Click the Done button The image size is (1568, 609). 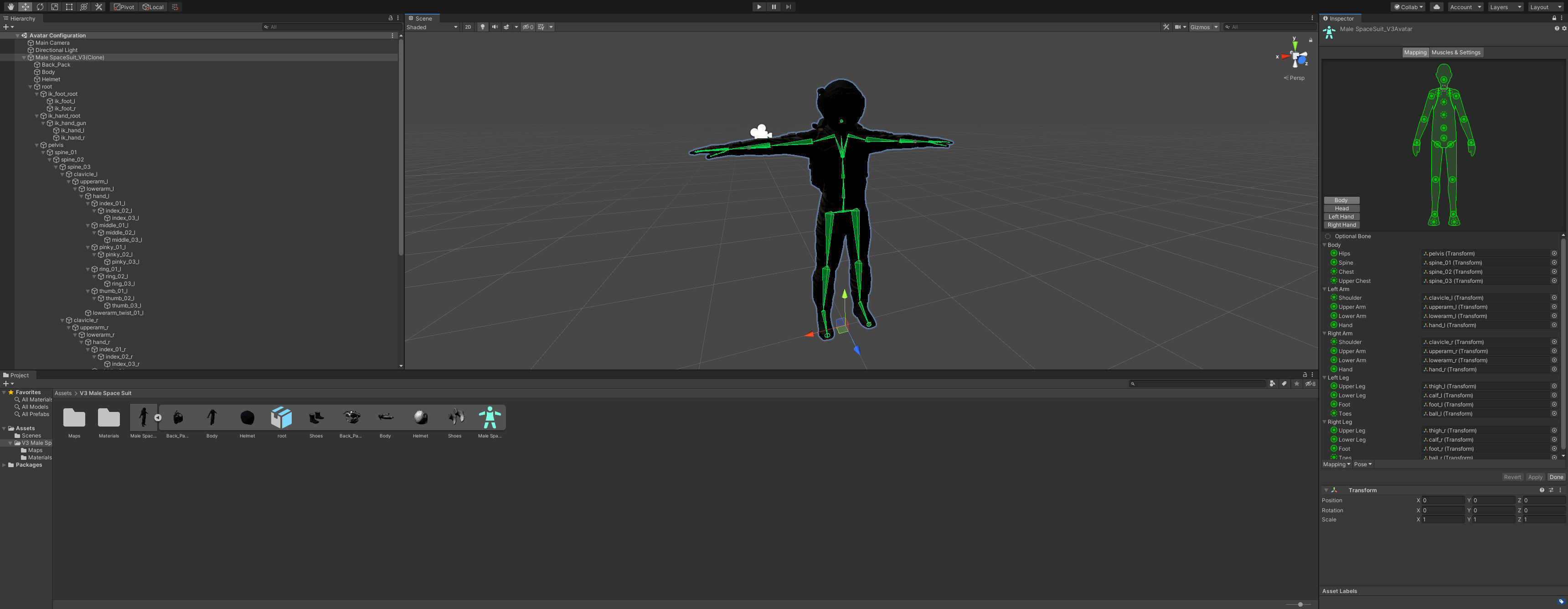click(x=1556, y=477)
